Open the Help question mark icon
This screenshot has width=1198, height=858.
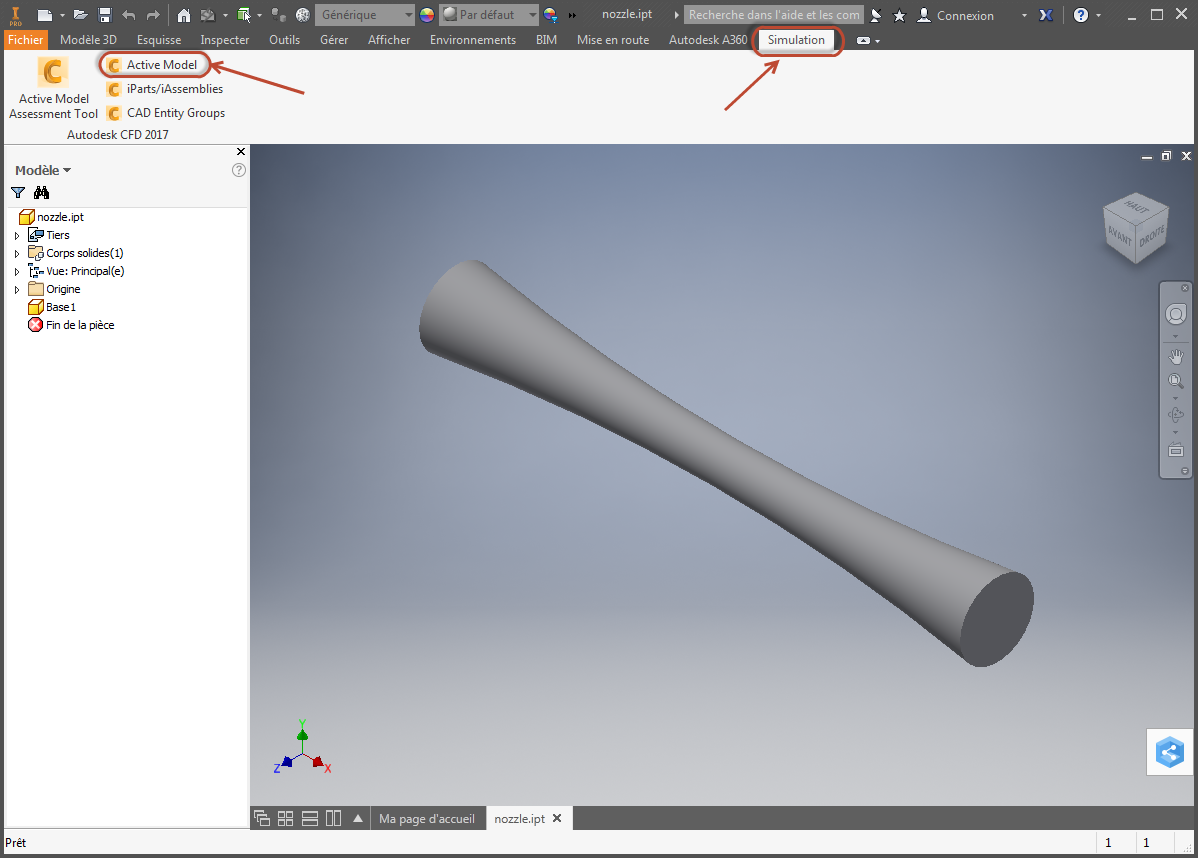tap(1080, 15)
